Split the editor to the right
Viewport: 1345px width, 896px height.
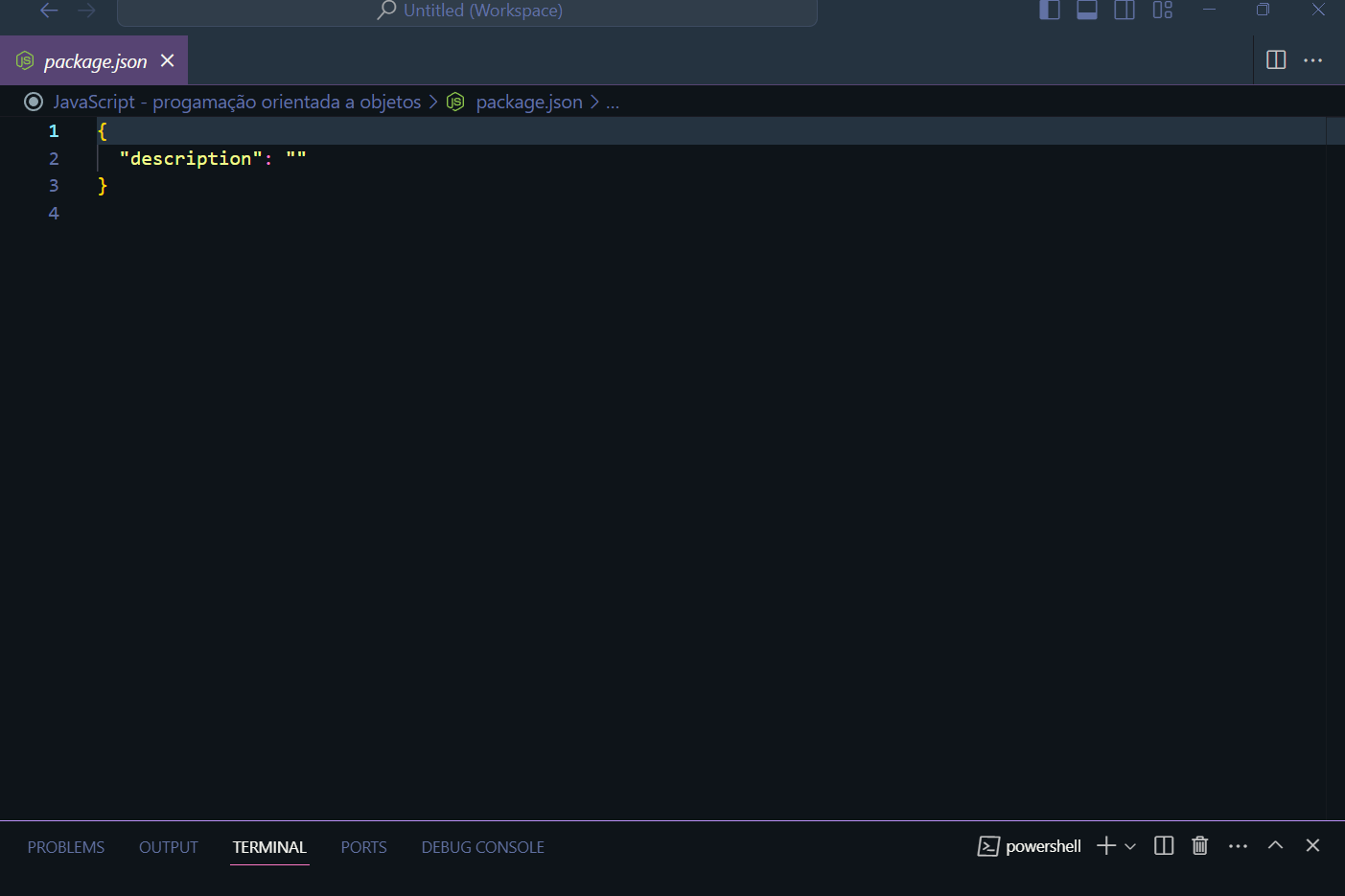[x=1276, y=60]
